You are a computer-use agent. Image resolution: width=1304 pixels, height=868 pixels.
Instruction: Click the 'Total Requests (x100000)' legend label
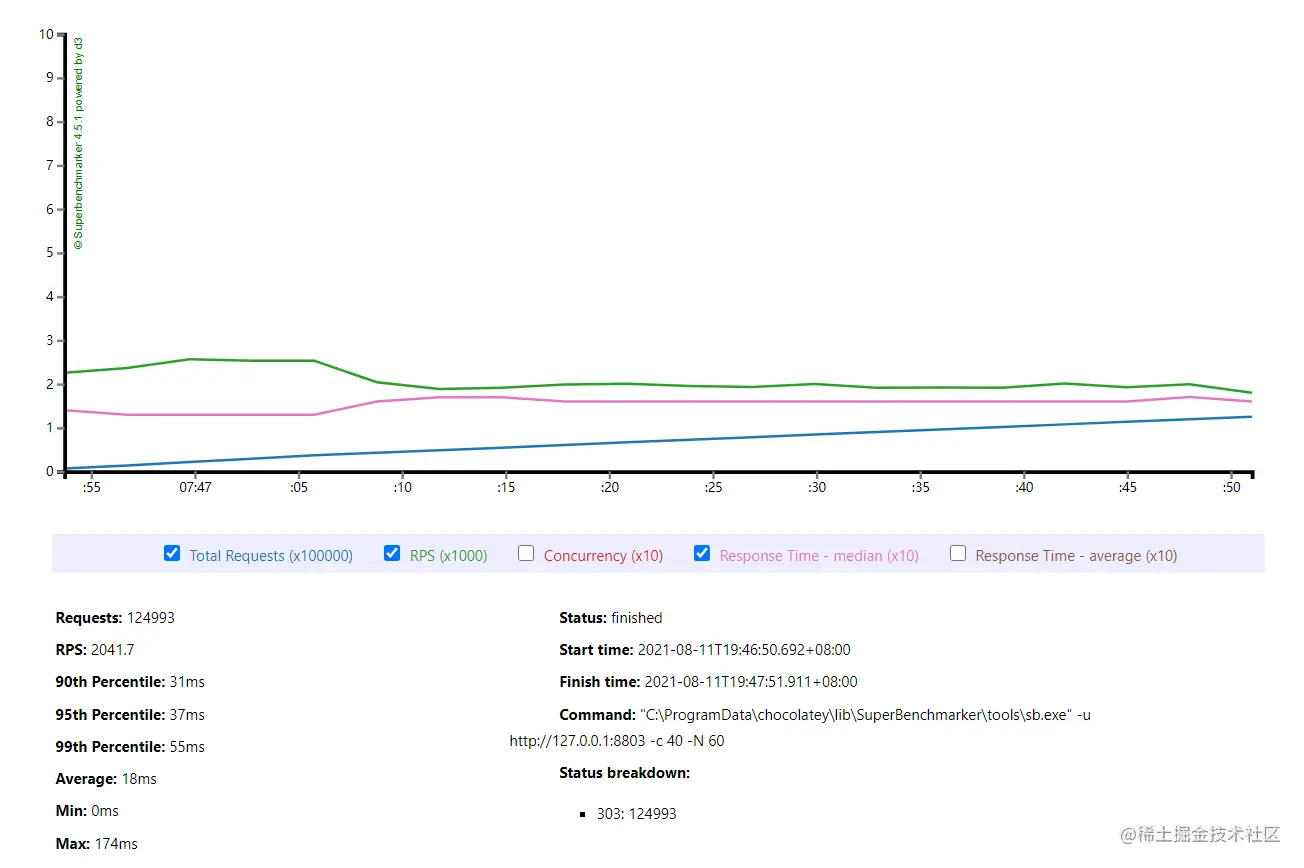(x=271, y=556)
